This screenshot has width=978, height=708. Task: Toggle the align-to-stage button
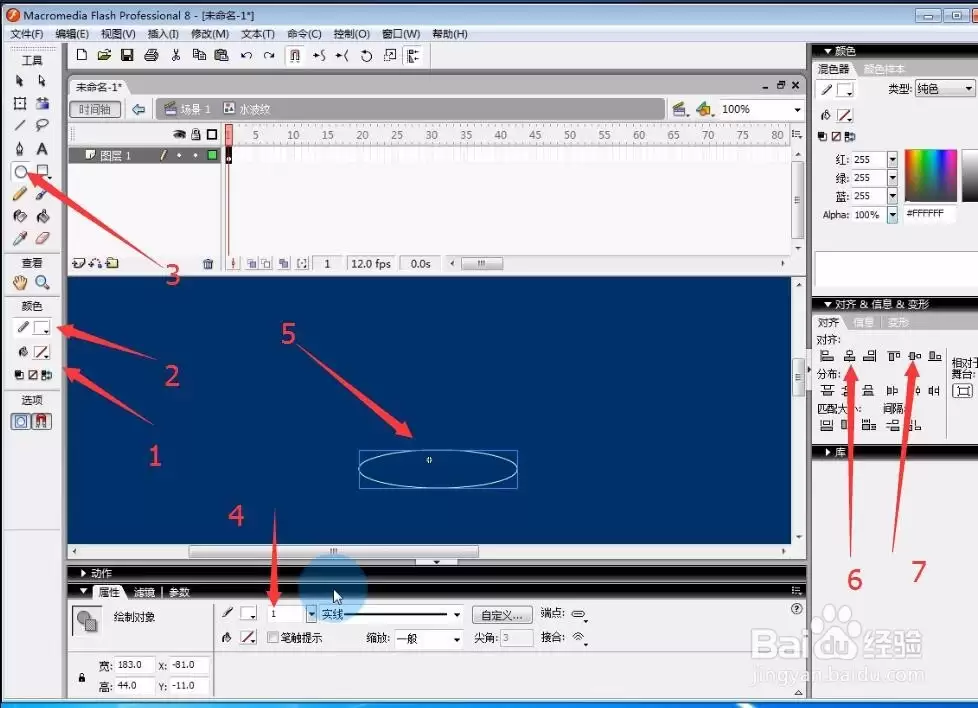pyautogui.click(x=962, y=391)
